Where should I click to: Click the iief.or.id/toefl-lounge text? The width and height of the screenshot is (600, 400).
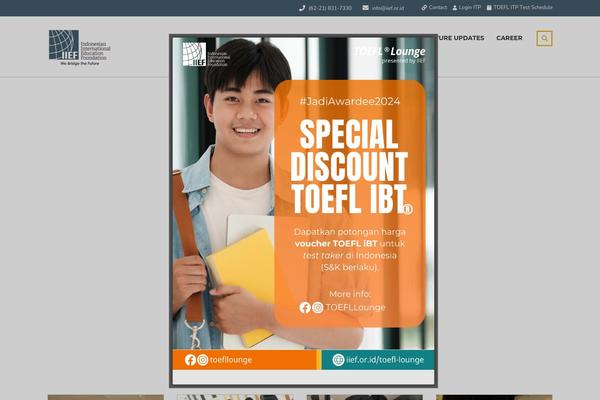(x=385, y=360)
